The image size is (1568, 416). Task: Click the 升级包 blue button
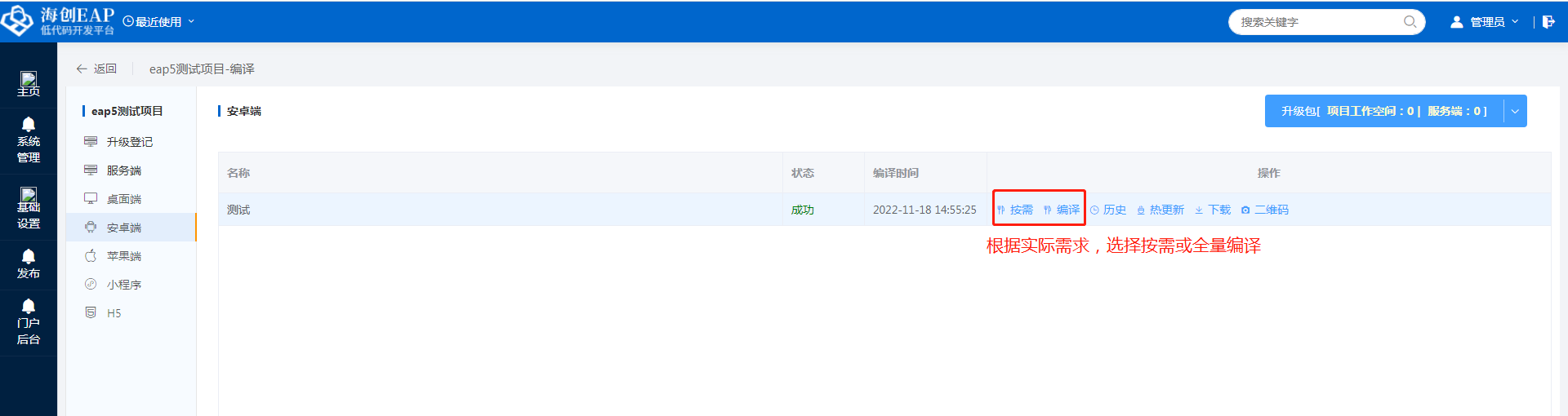[1383, 111]
